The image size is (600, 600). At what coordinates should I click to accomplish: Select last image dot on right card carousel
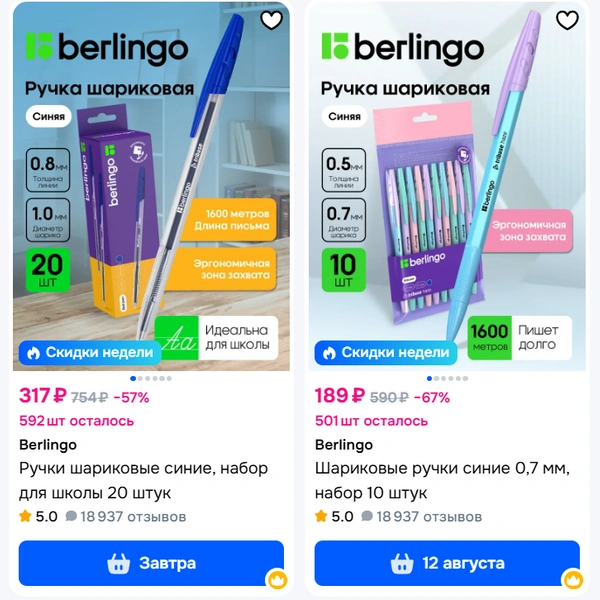coord(465,378)
